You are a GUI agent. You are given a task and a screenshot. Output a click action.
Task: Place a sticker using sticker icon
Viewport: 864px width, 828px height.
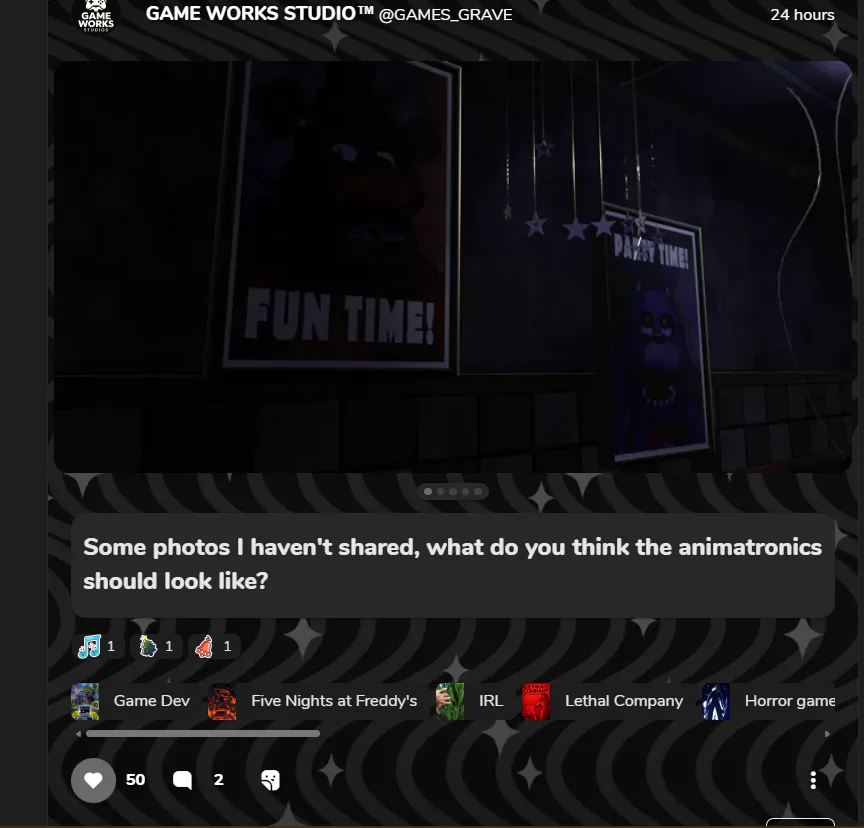[270, 780]
